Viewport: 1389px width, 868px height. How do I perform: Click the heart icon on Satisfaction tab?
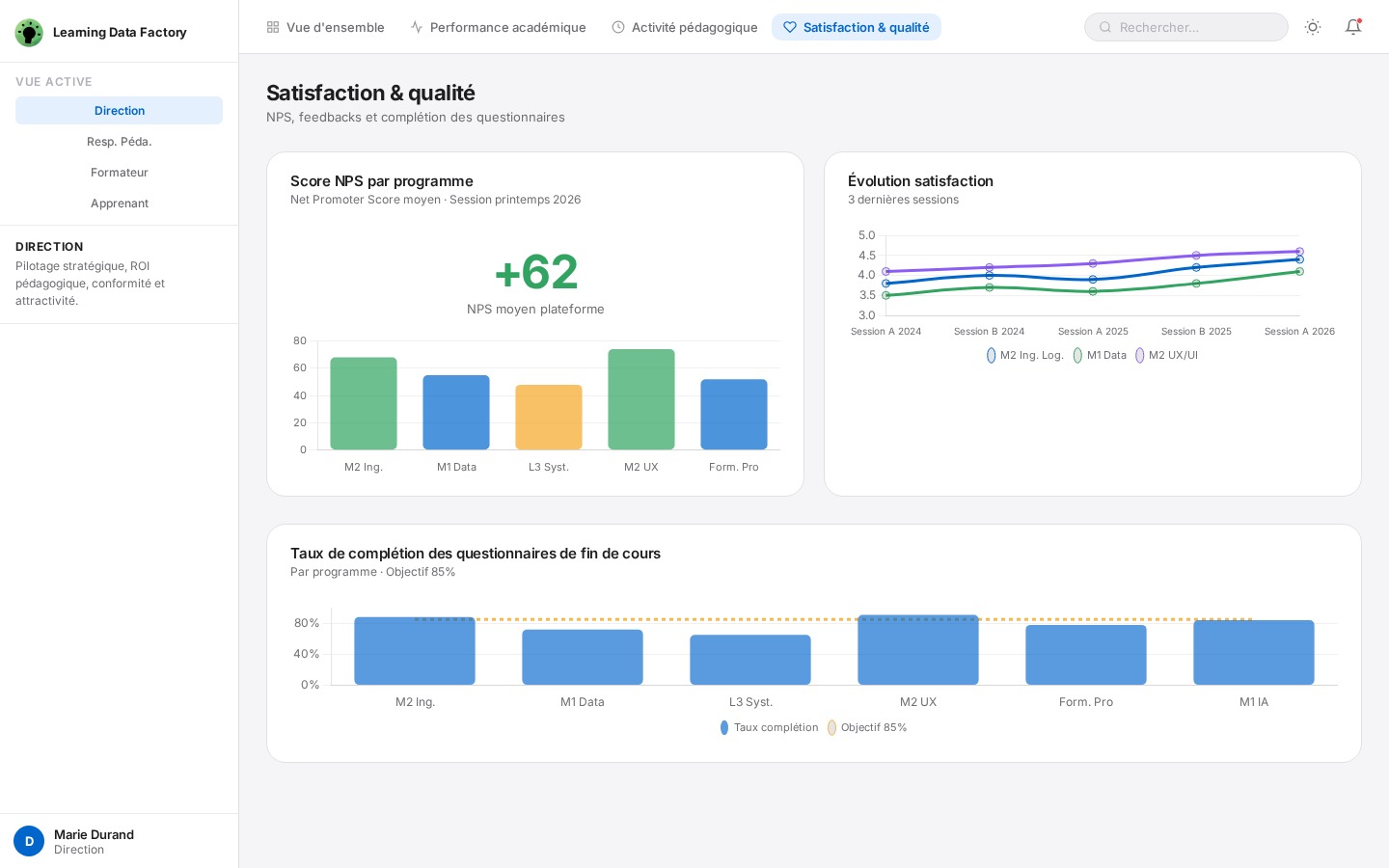(790, 27)
